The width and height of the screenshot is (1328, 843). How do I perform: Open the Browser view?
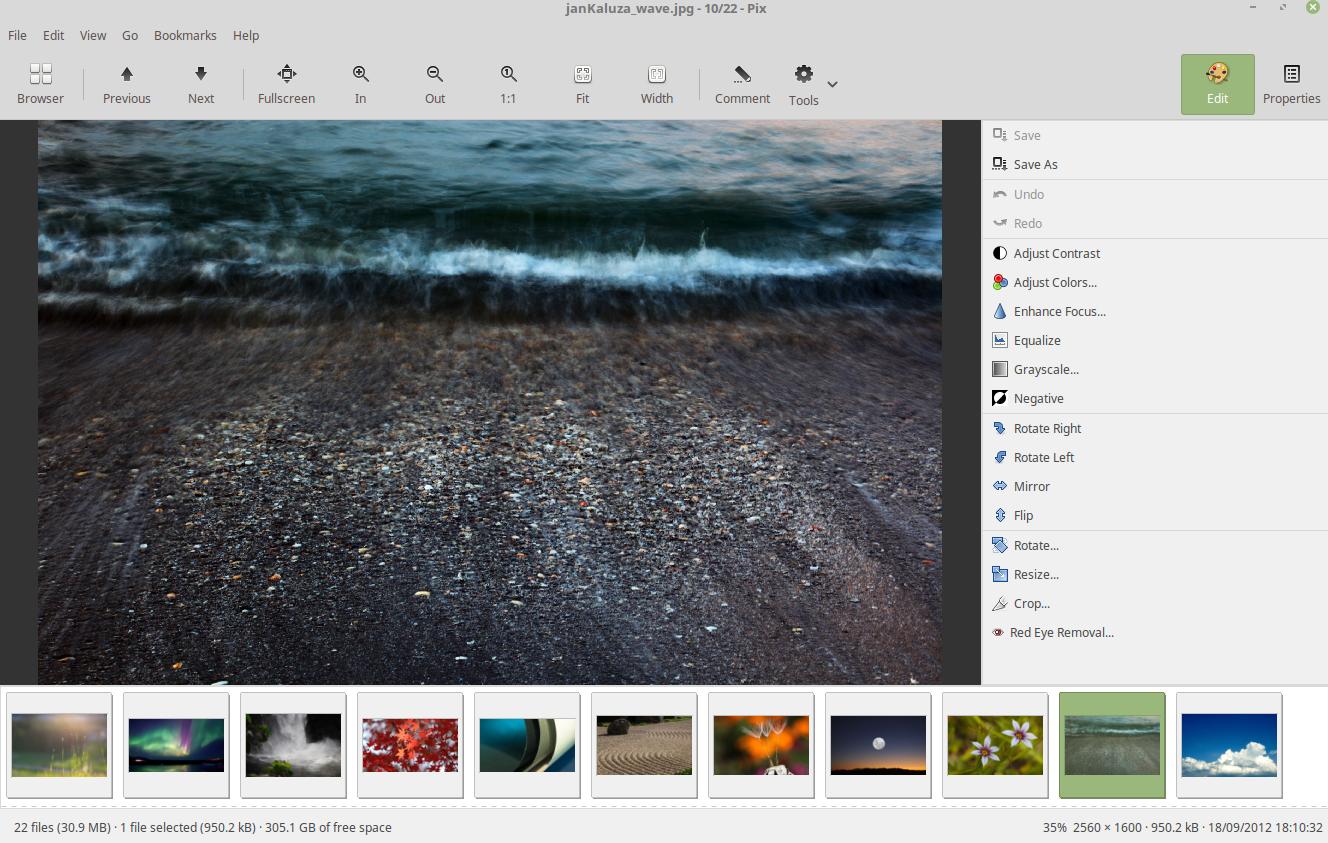point(40,84)
